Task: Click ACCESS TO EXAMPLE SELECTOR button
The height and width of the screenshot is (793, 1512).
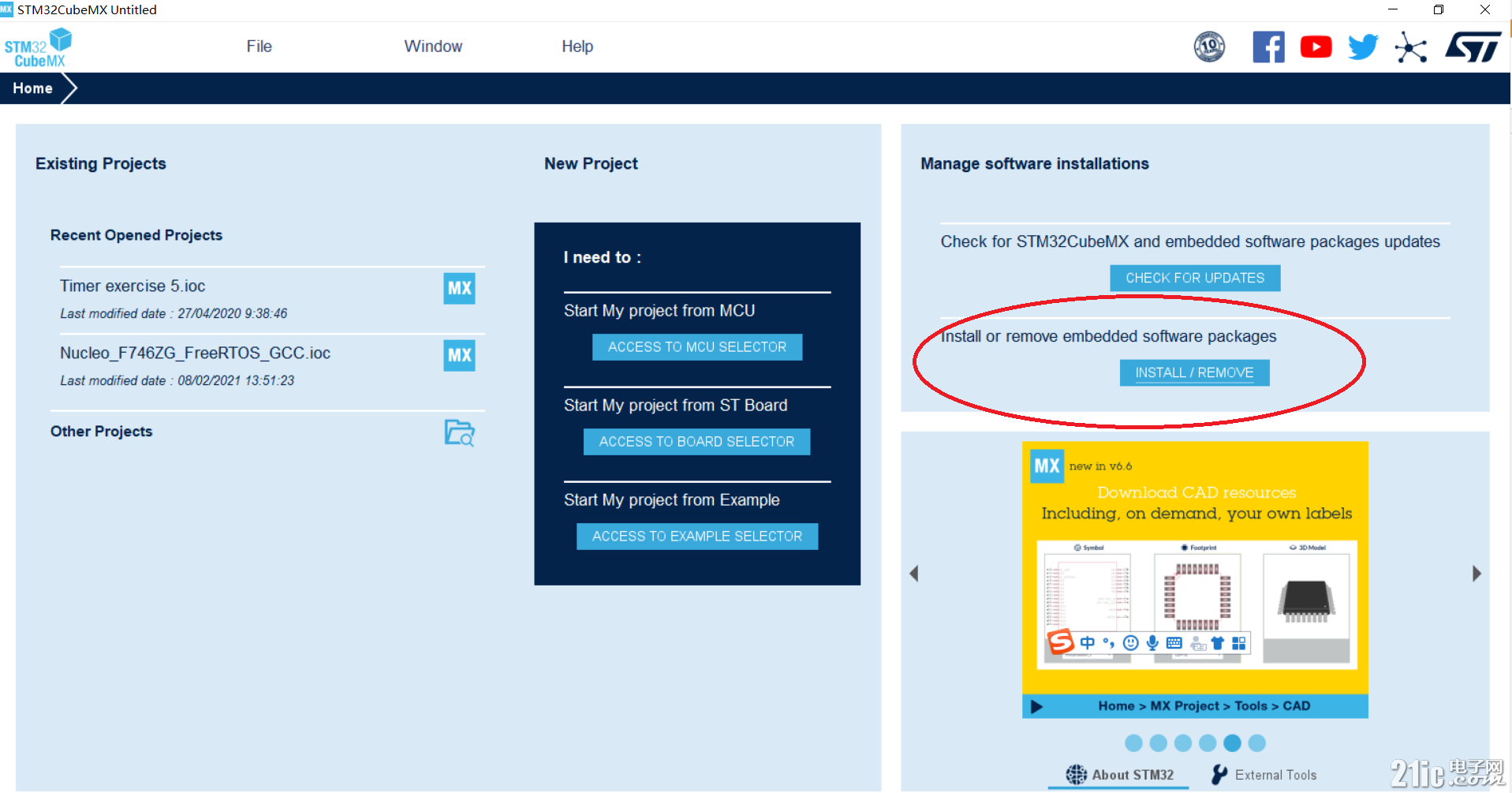Action: coord(697,537)
